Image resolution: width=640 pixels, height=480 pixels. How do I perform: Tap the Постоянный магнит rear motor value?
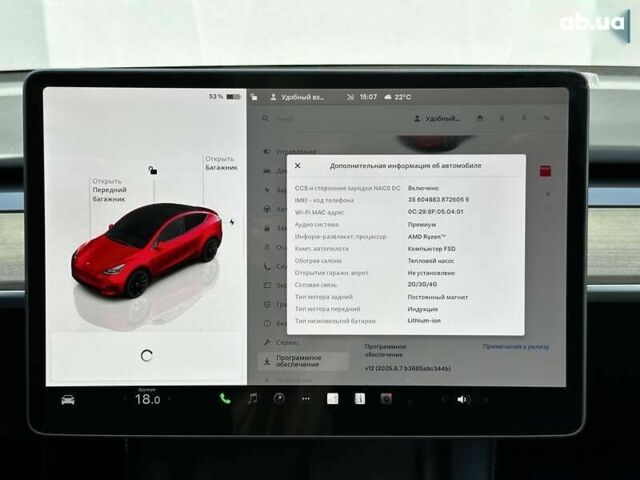438,297
